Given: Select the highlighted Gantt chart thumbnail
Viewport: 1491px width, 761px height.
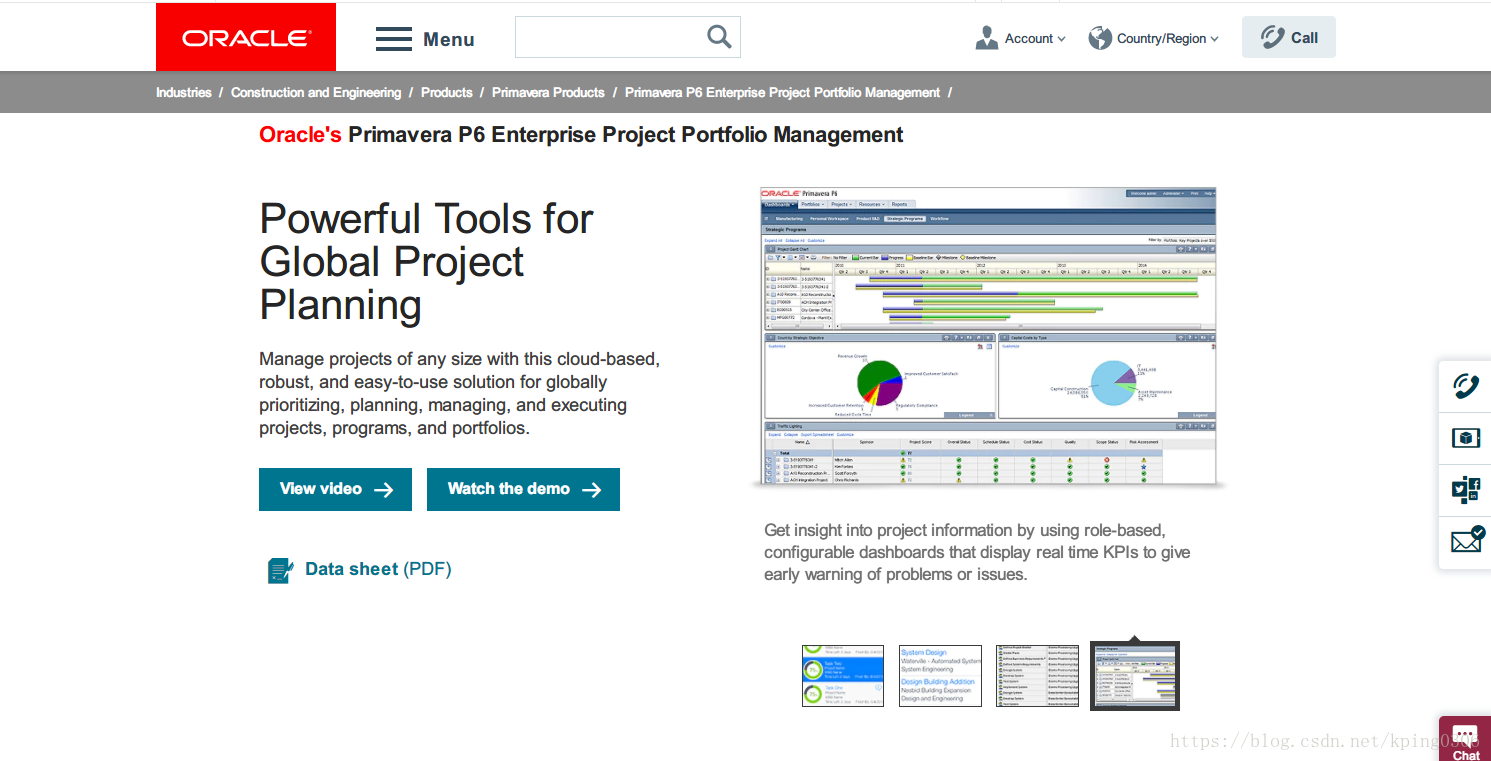Looking at the screenshot, I should pyautogui.click(x=1135, y=676).
